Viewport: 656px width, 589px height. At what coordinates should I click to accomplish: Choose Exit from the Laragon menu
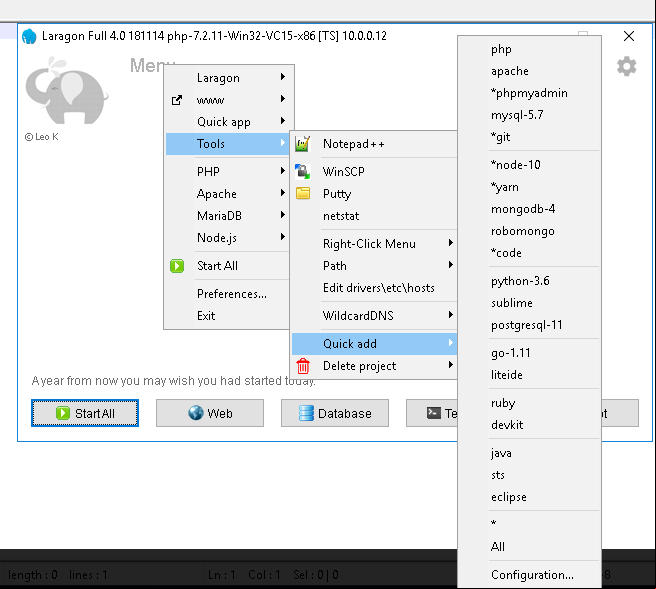pyautogui.click(x=228, y=316)
